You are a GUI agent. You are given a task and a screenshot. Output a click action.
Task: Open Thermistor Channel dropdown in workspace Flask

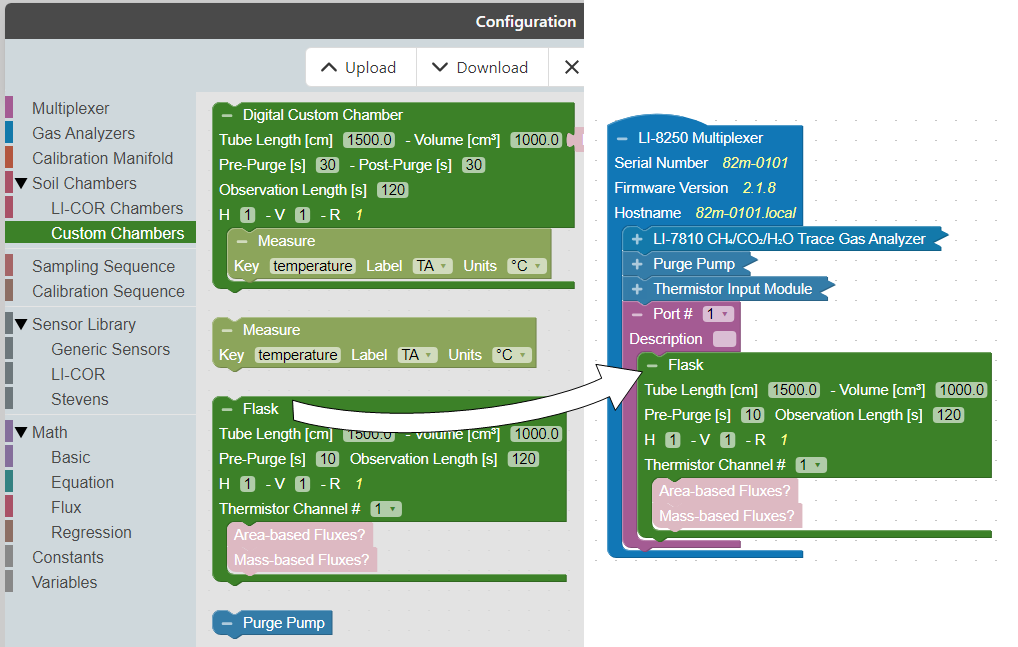tap(811, 465)
